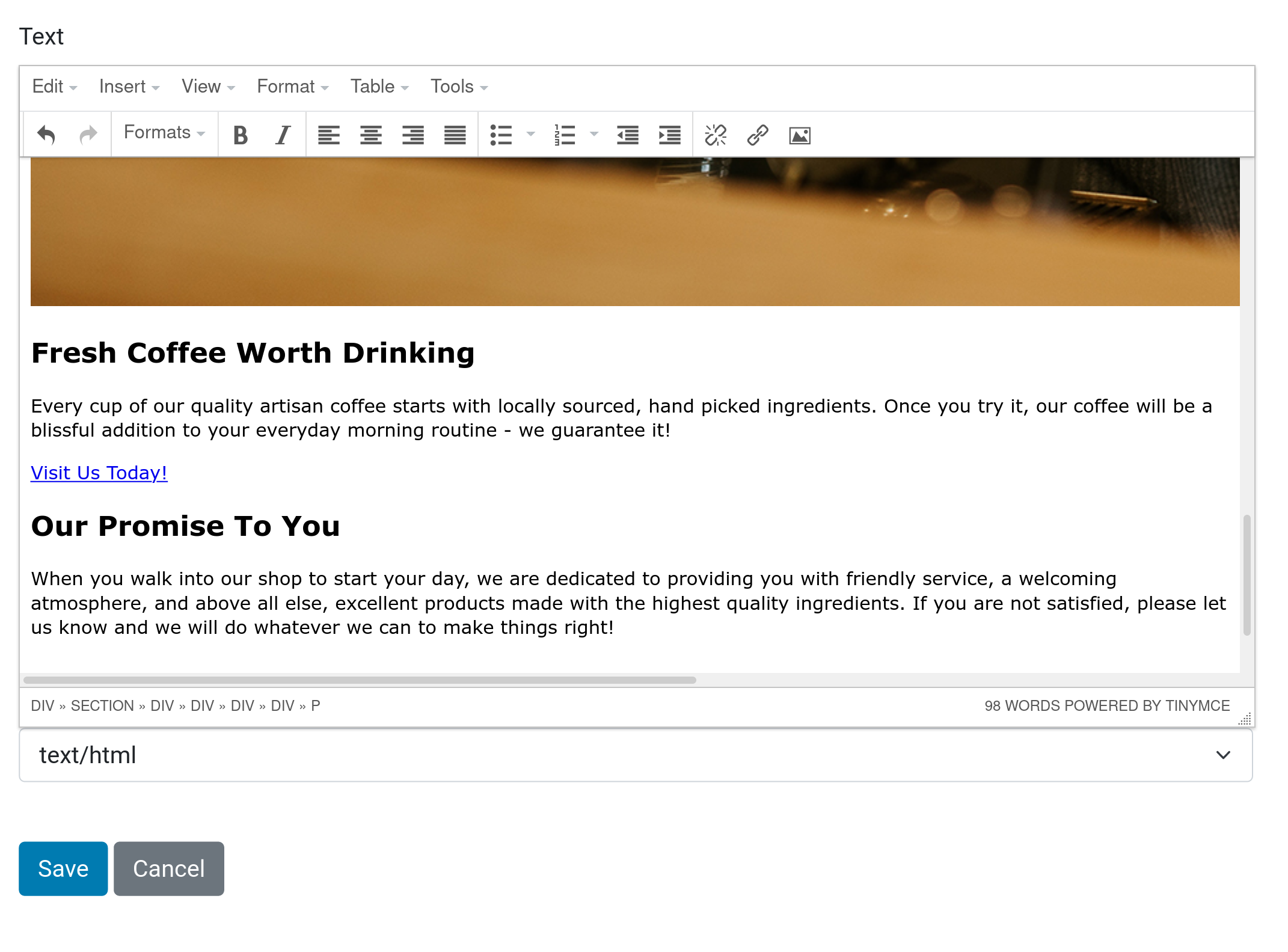The height and width of the screenshot is (952, 1288).
Task: Open the text/html format selector
Action: click(636, 755)
